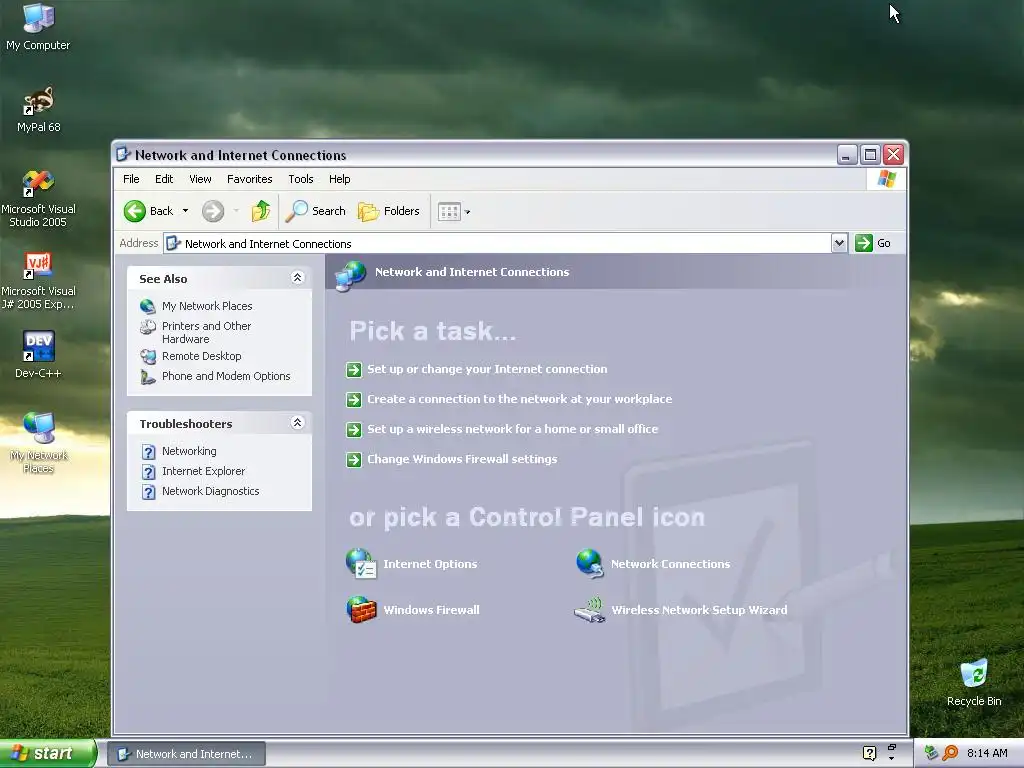This screenshot has width=1024, height=768.
Task: Start task: change Windows Firewall settings
Action: [462, 459]
